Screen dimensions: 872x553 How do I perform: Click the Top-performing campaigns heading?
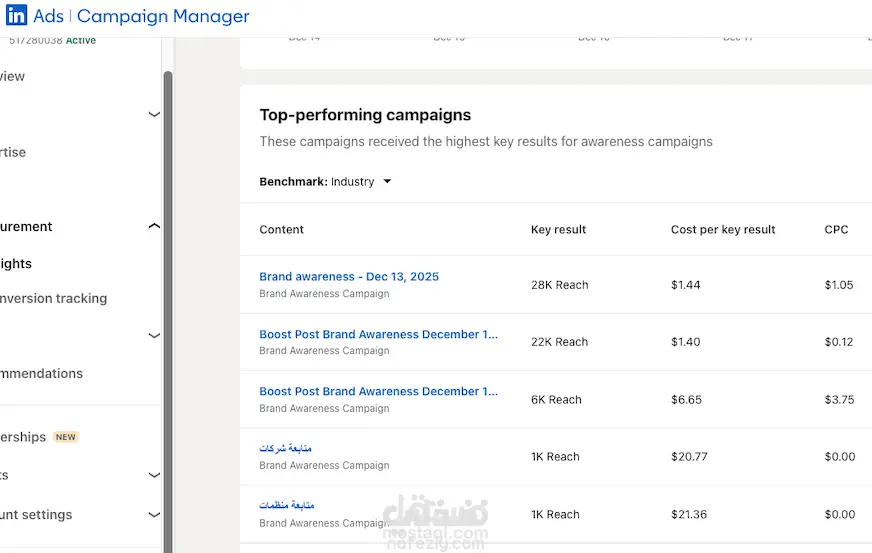[365, 115]
